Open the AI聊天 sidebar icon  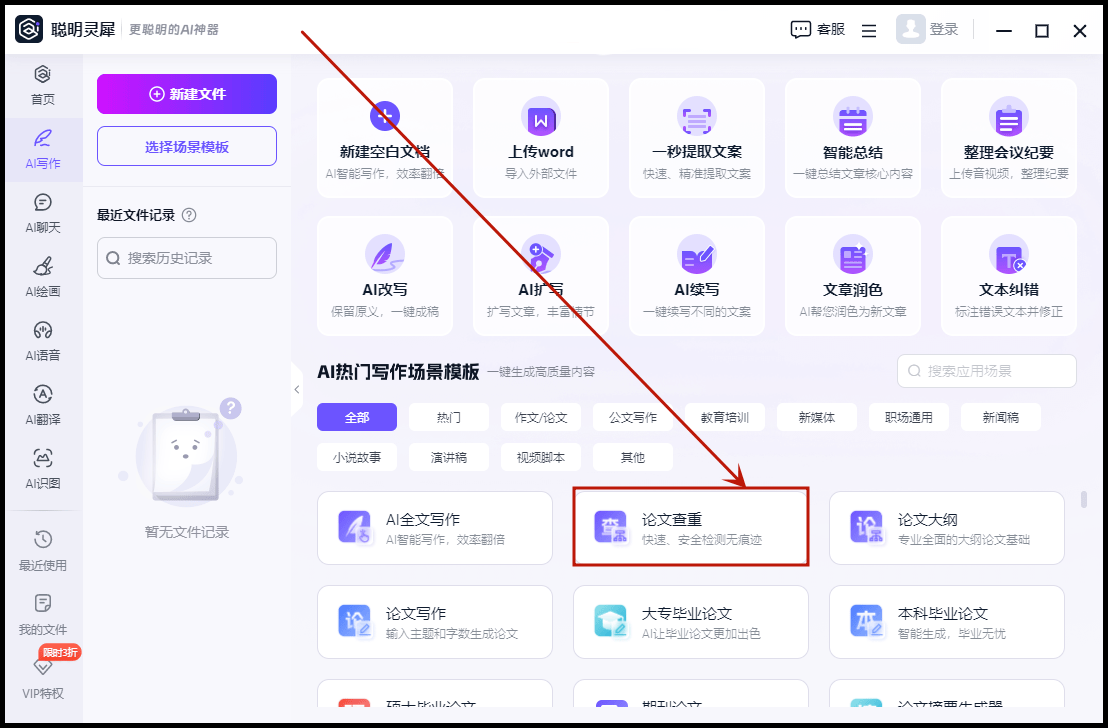(x=42, y=212)
